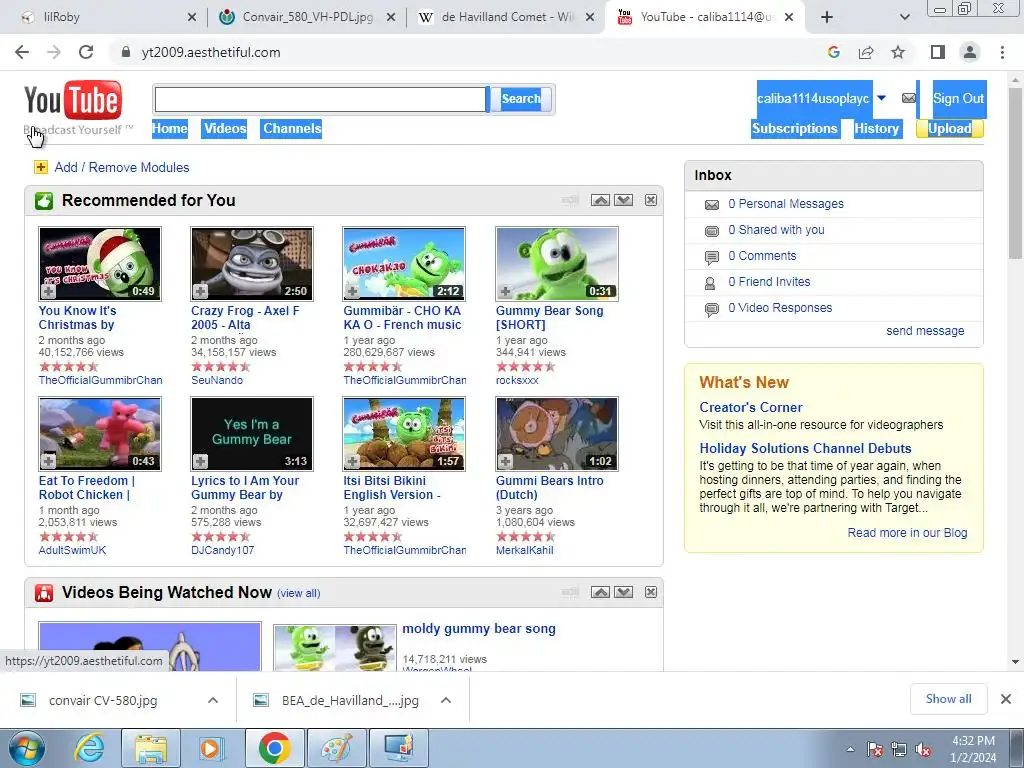Viewport: 1024px width, 768px height.
Task: Click the Google icon in address bar
Action: pos(833,52)
